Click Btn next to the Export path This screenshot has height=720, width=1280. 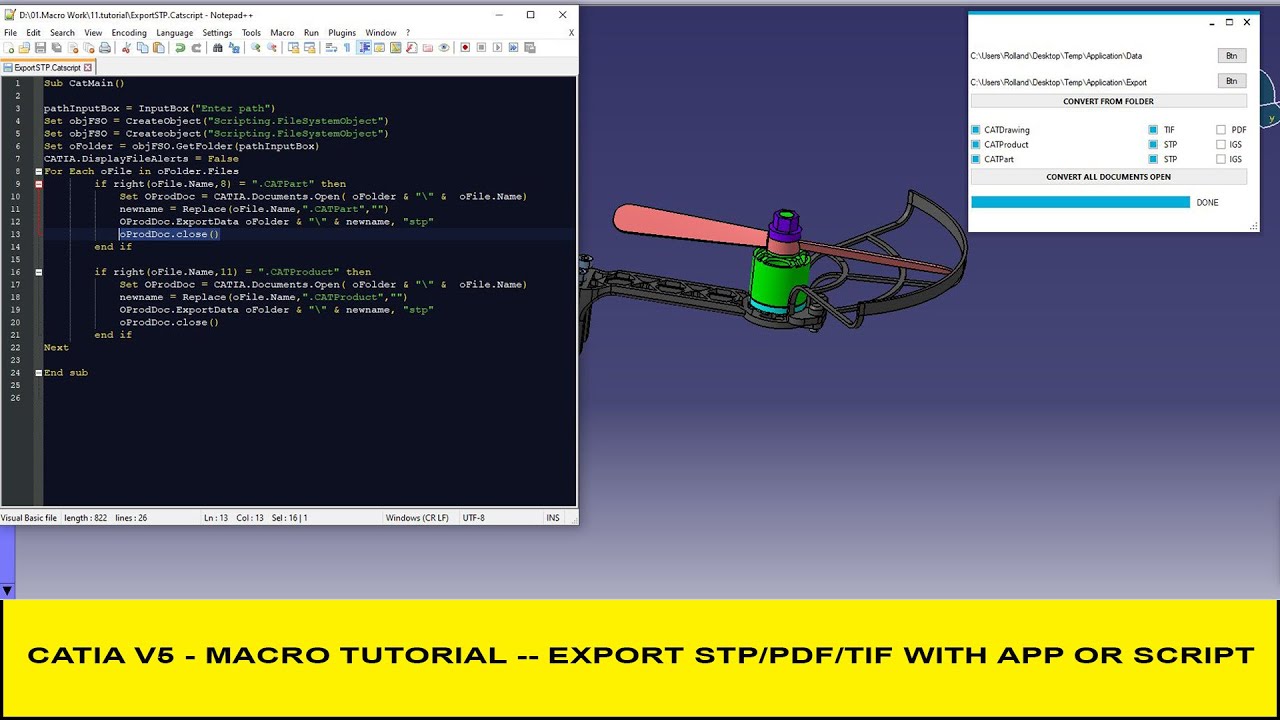click(x=1231, y=81)
